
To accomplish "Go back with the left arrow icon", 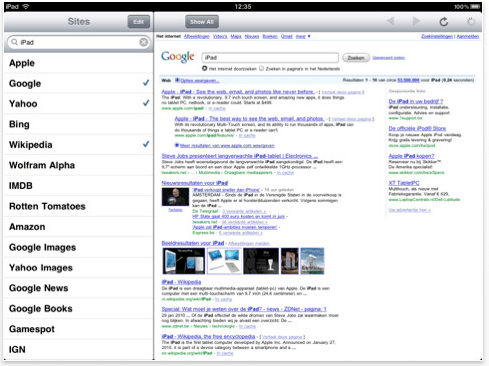I will (390, 22).
